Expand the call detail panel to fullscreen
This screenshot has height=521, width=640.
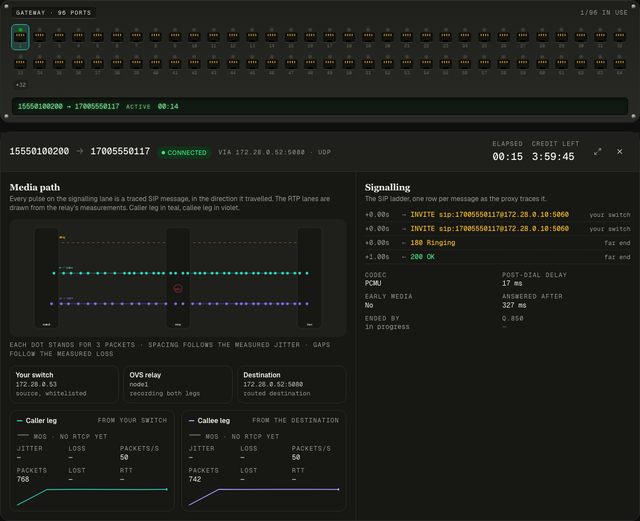pos(598,152)
